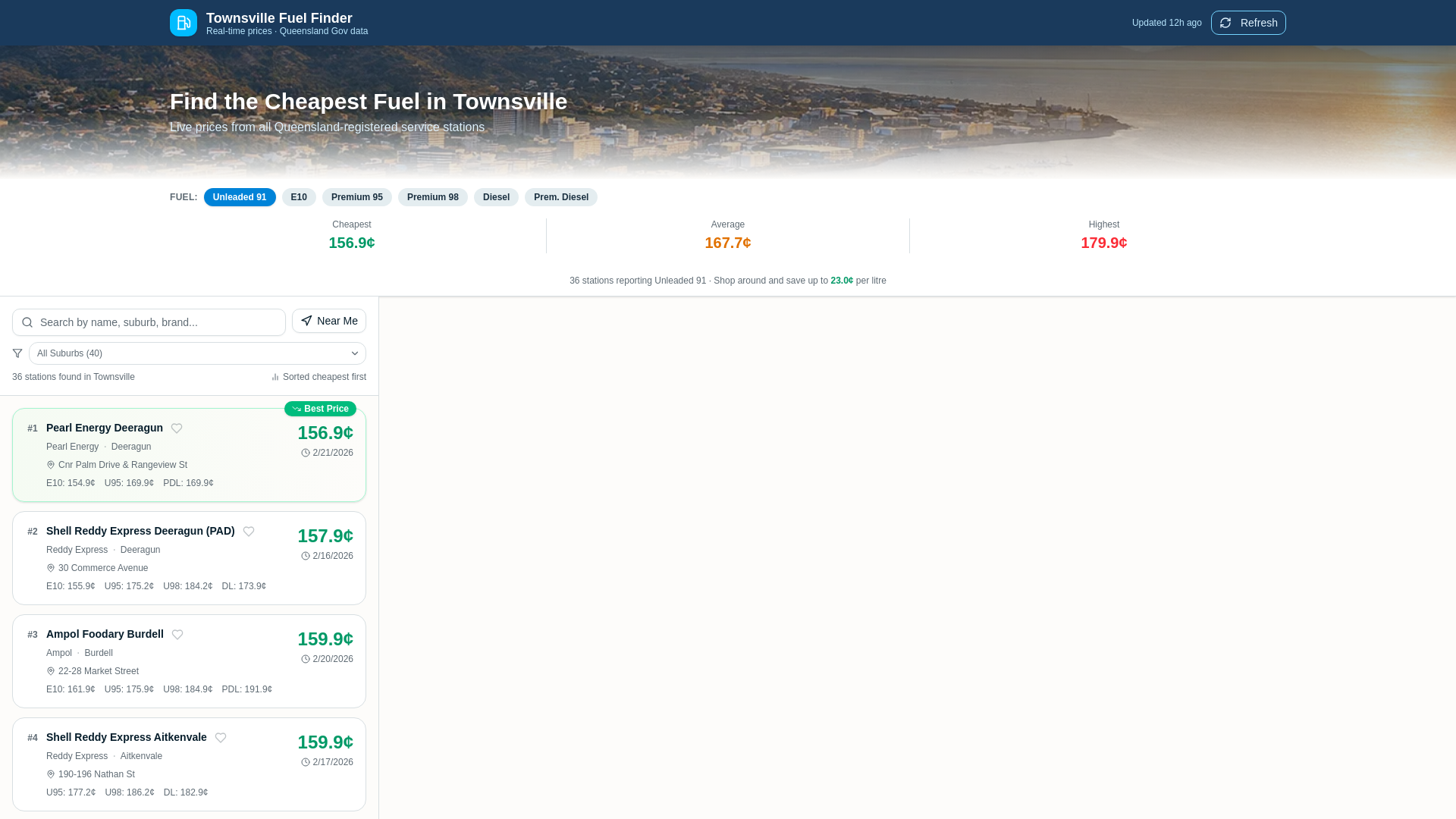1456x819 pixels.
Task: Click the search magnifier icon
Action: pos(27,322)
